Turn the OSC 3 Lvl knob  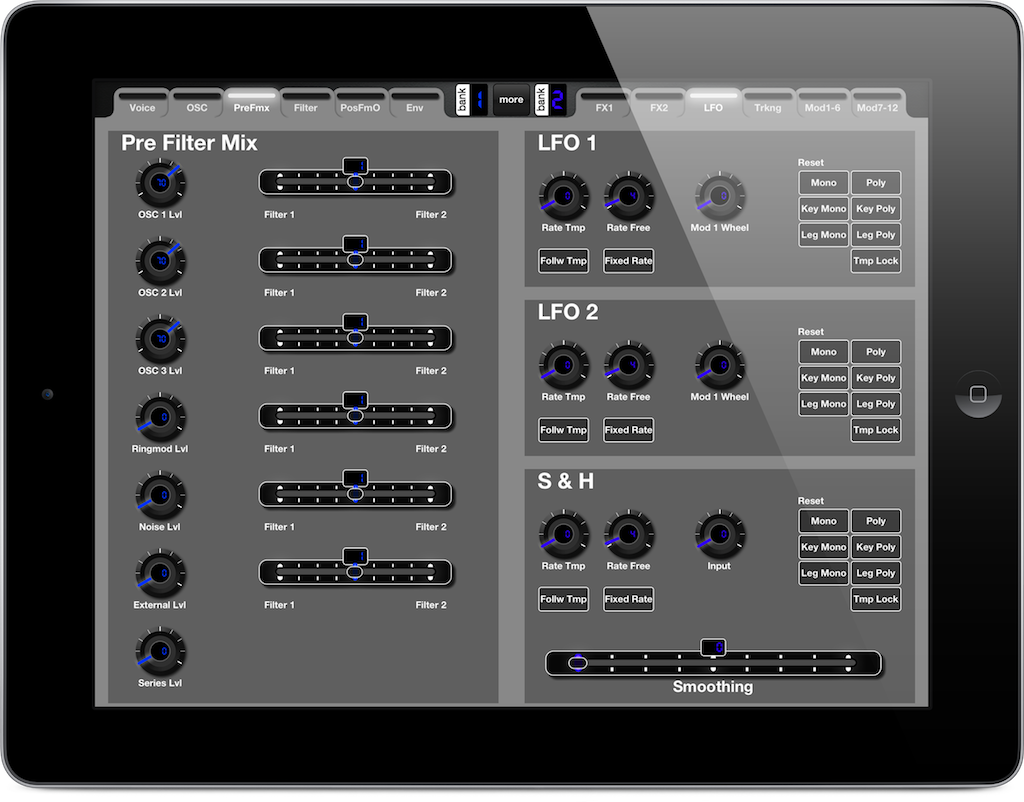159,338
